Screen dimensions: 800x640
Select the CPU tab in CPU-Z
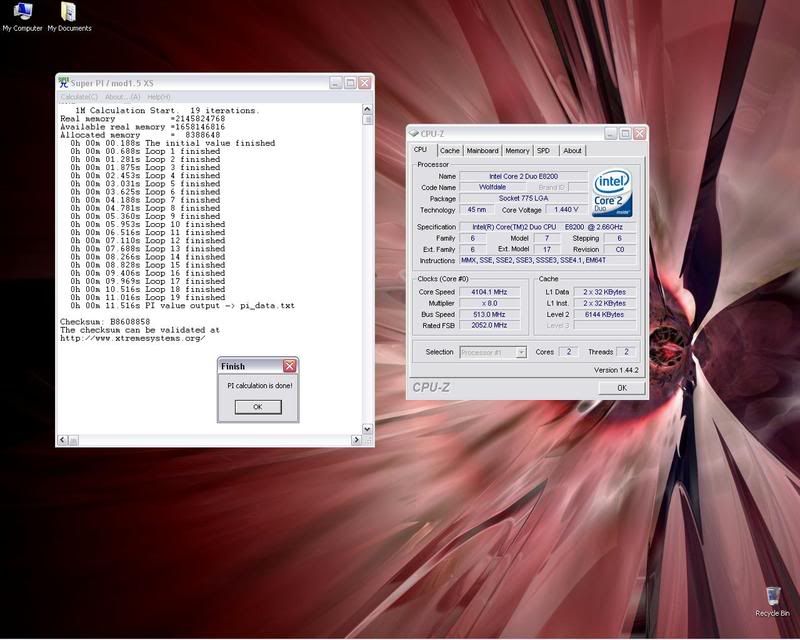(420, 150)
